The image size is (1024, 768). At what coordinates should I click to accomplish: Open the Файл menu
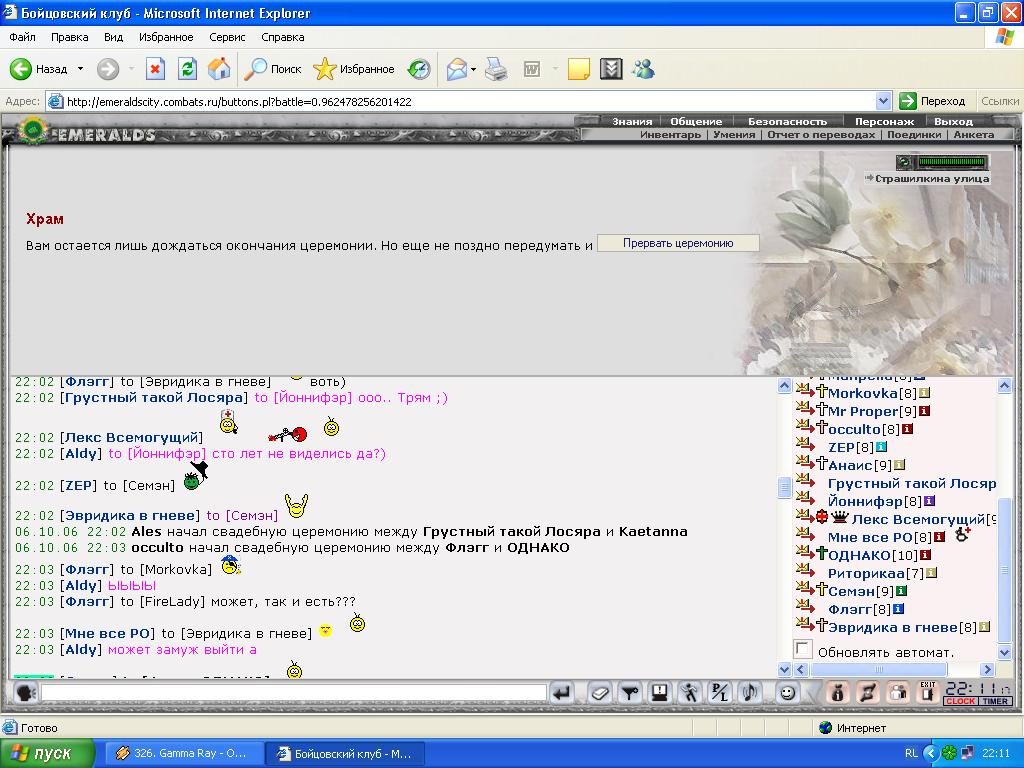[22, 37]
